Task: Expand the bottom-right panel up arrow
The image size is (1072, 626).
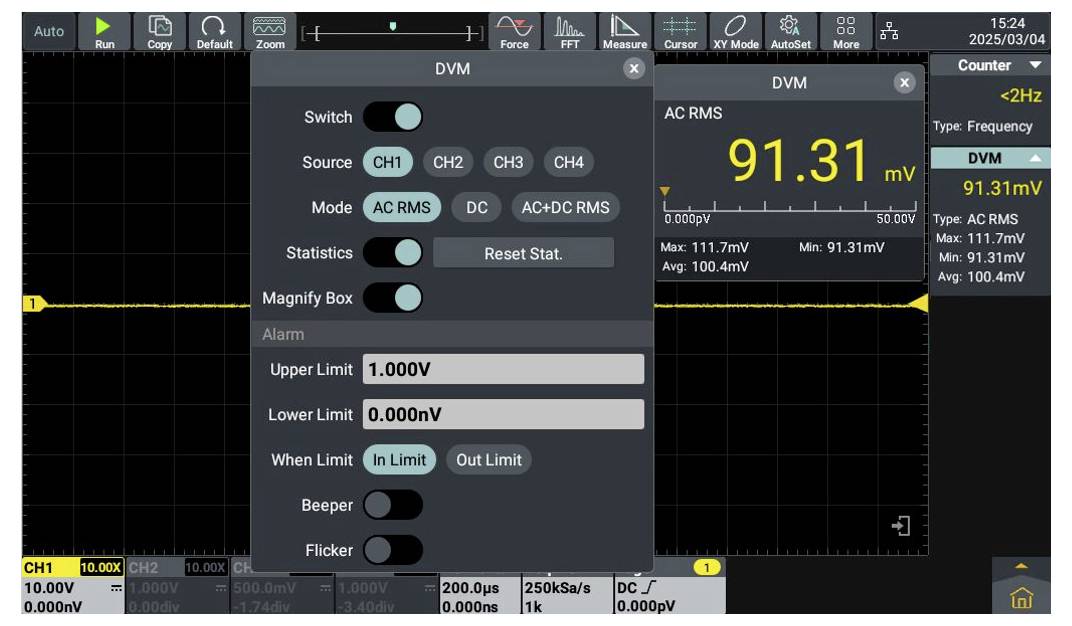Action: click(x=1021, y=566)
